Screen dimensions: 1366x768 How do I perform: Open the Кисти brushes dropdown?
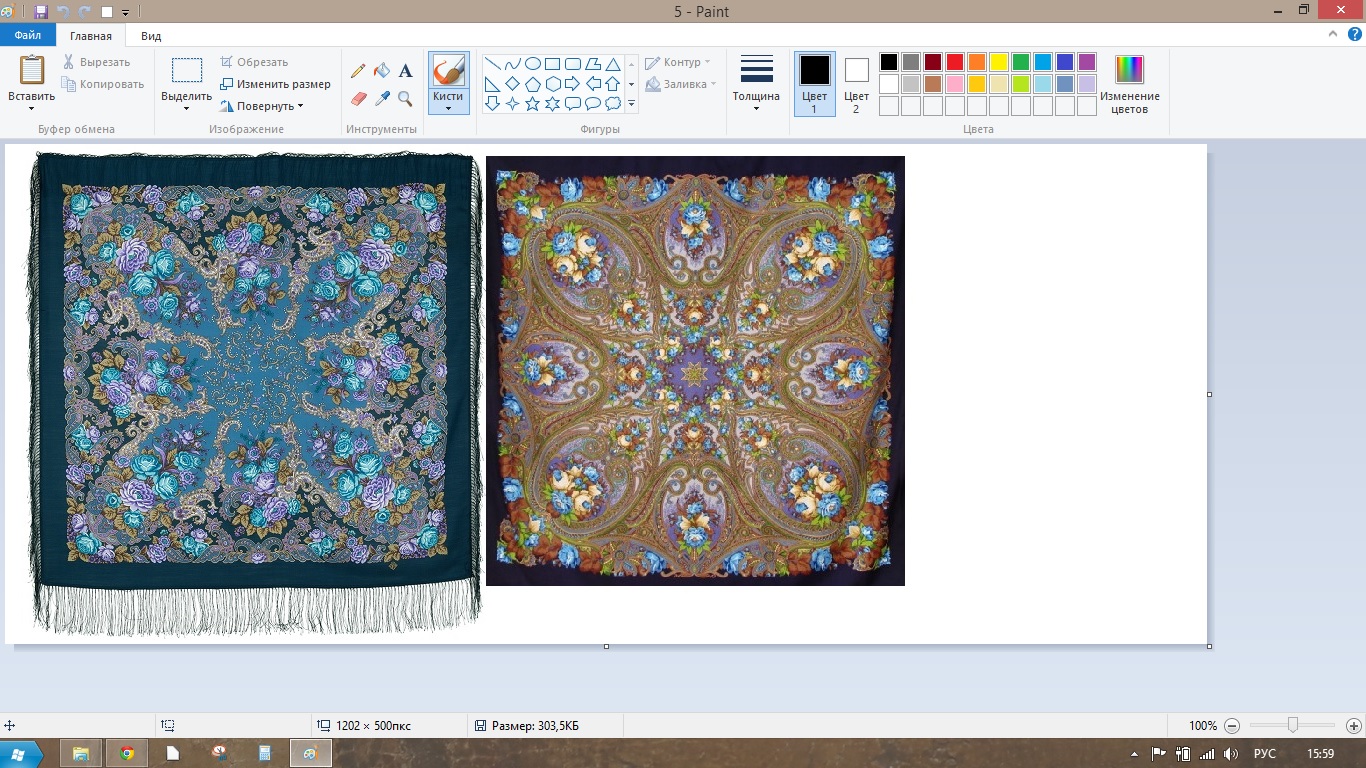(448, 102)
